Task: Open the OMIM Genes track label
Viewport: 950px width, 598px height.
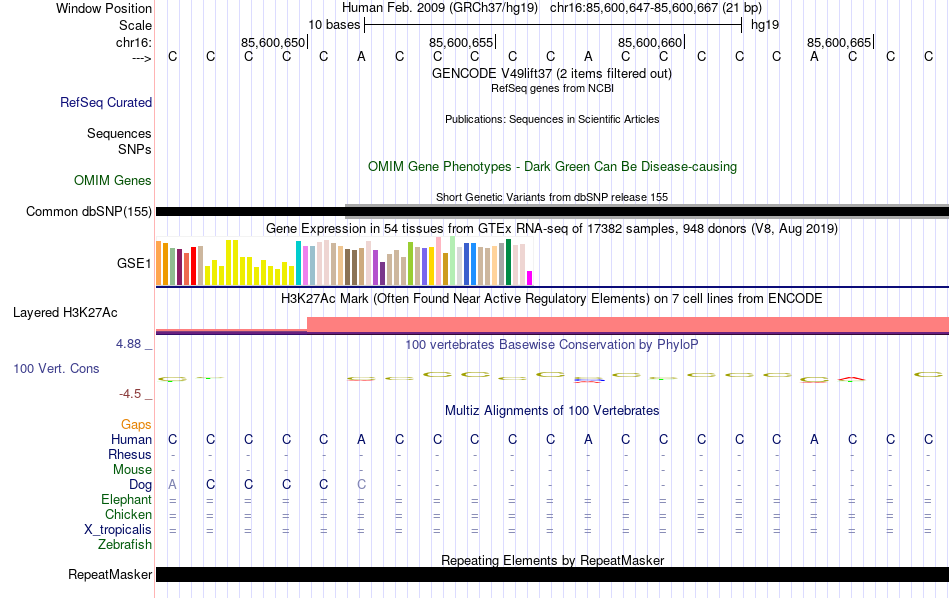Action: pos(112,181)
